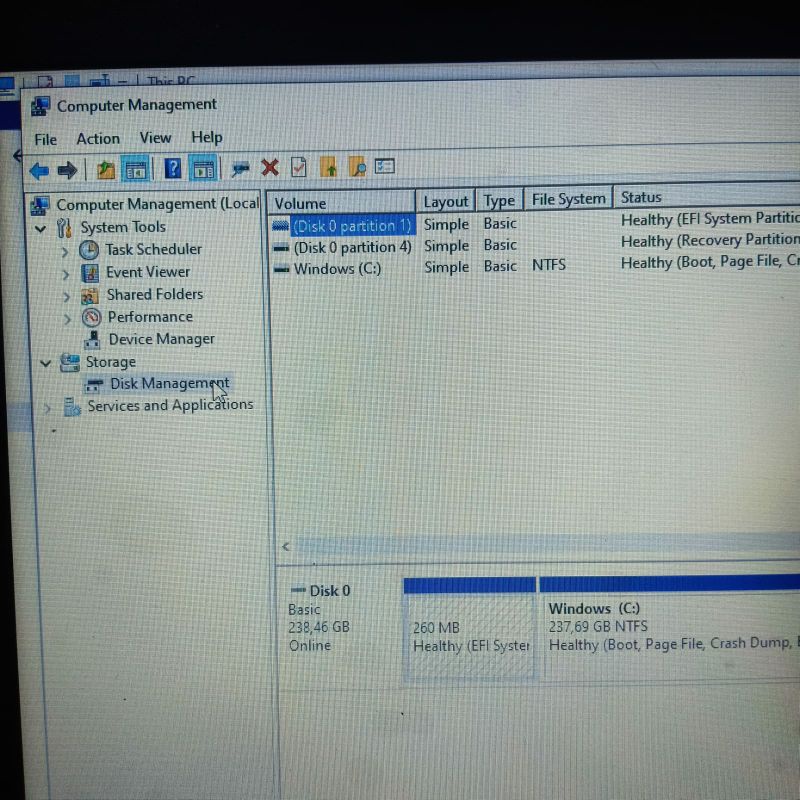This screenshot has width=800, height=800.
Task: Collapse the Storage node
Action: (46, 363)
